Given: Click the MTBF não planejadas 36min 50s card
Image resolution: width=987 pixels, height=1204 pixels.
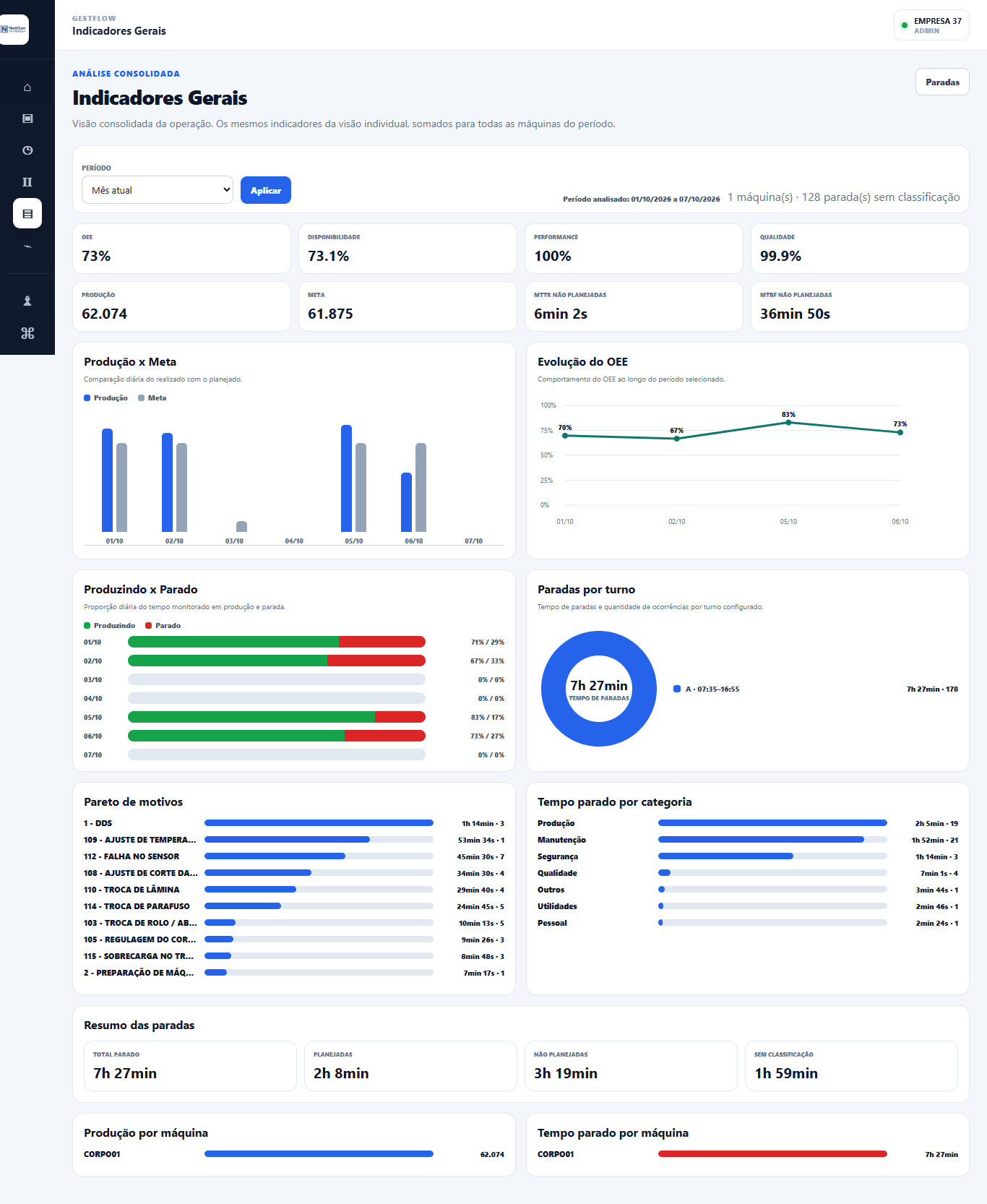Looking at the screenshot, I should click(860, 306).
